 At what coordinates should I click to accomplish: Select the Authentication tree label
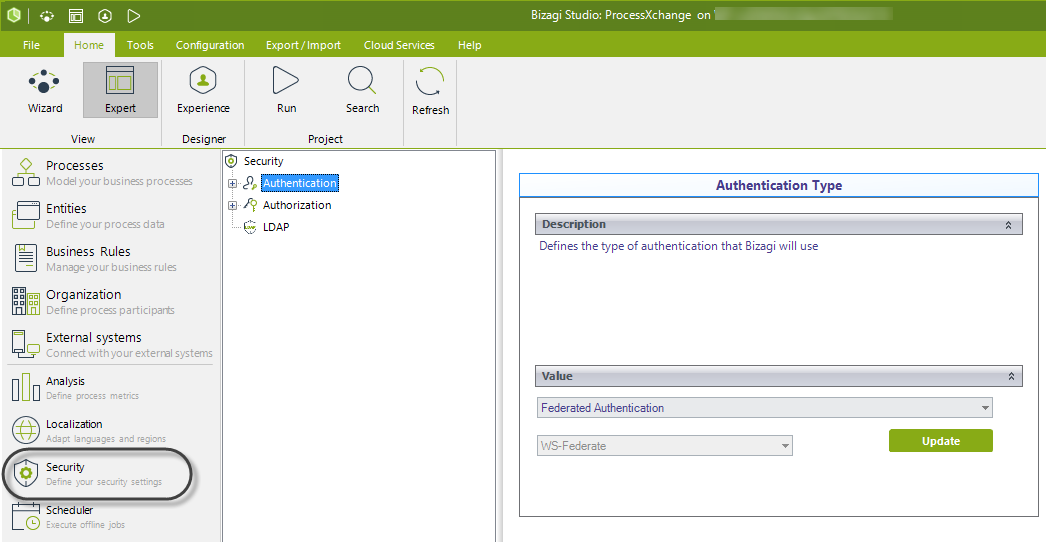point(300,183)
